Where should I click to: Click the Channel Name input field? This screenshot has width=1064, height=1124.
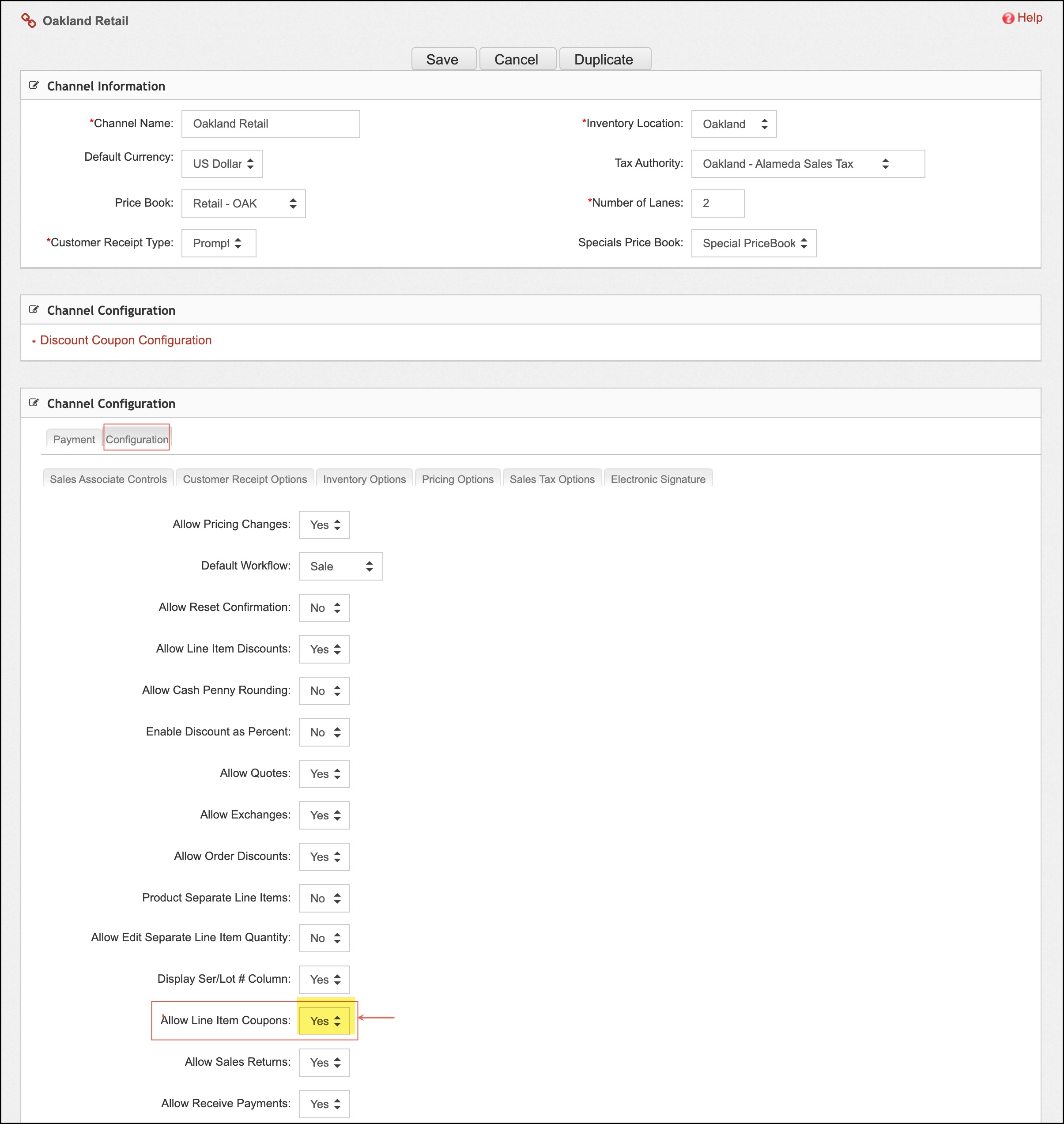point(271,124)
